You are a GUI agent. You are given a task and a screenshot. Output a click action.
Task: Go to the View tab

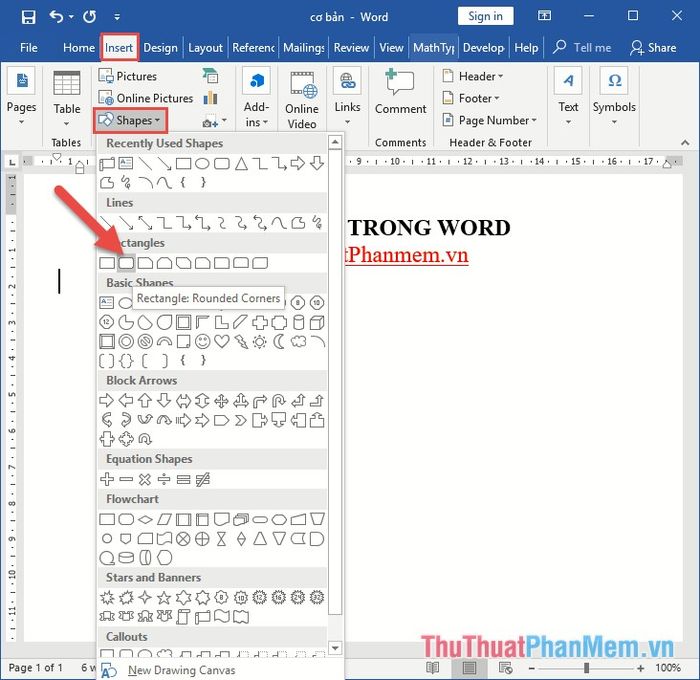coord(392,47)
